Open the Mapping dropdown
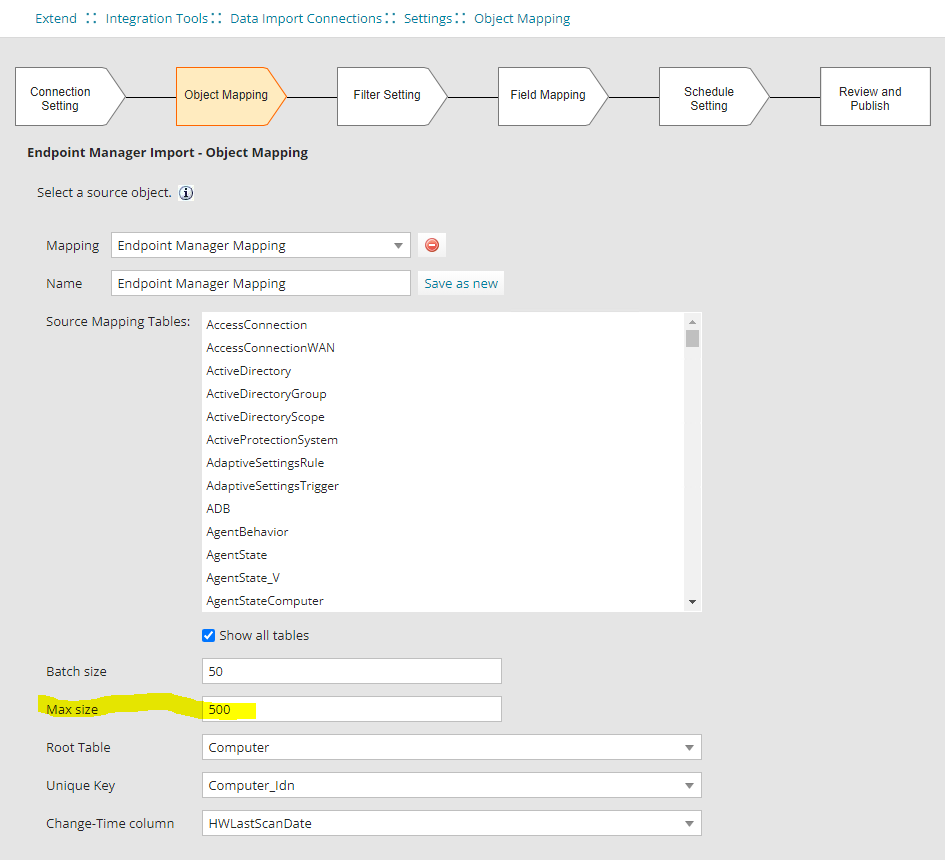Screen dimensions: 945x860 pyautogui.click(x=400, y=244)
